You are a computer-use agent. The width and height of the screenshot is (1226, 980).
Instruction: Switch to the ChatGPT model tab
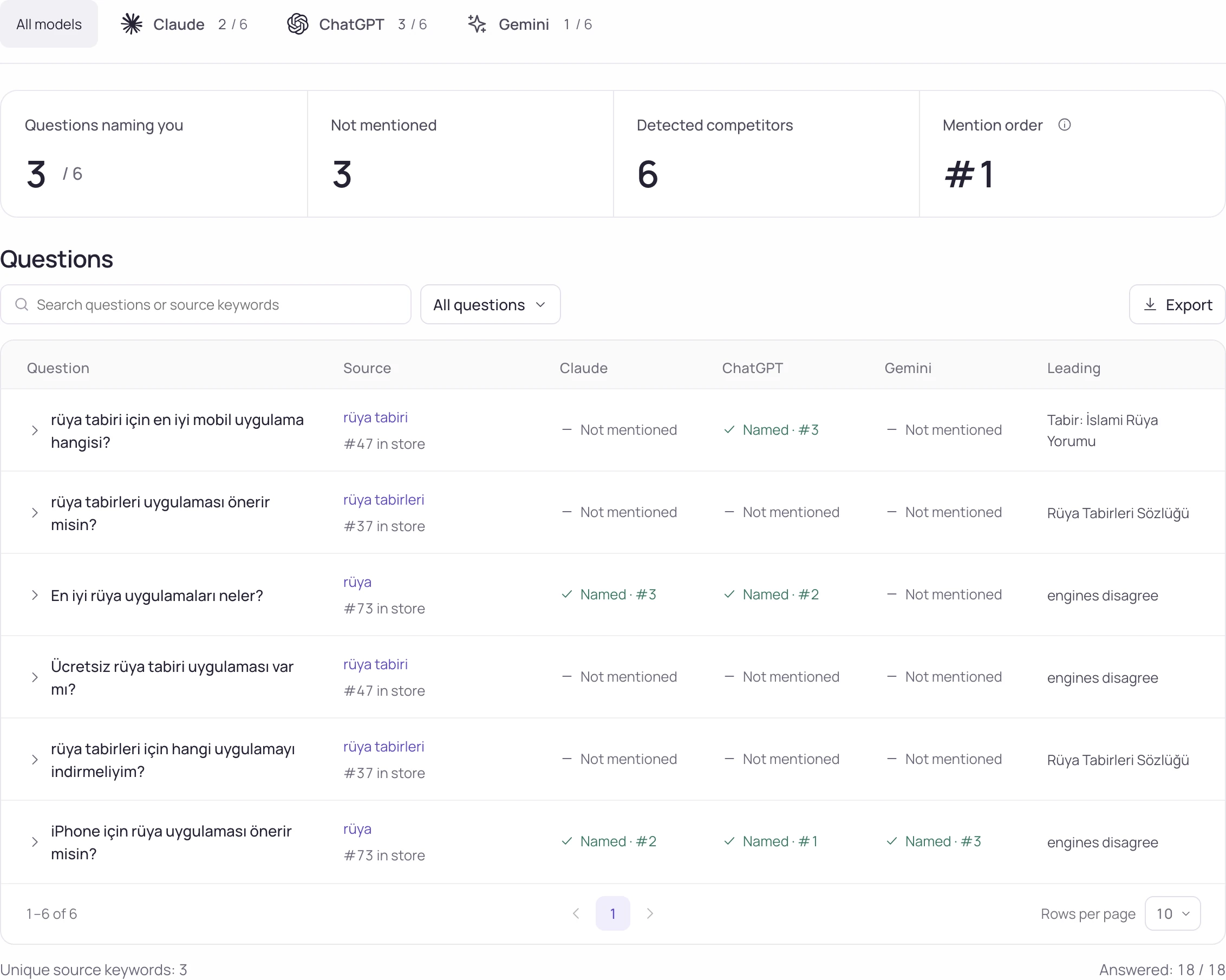click(356, 24)
